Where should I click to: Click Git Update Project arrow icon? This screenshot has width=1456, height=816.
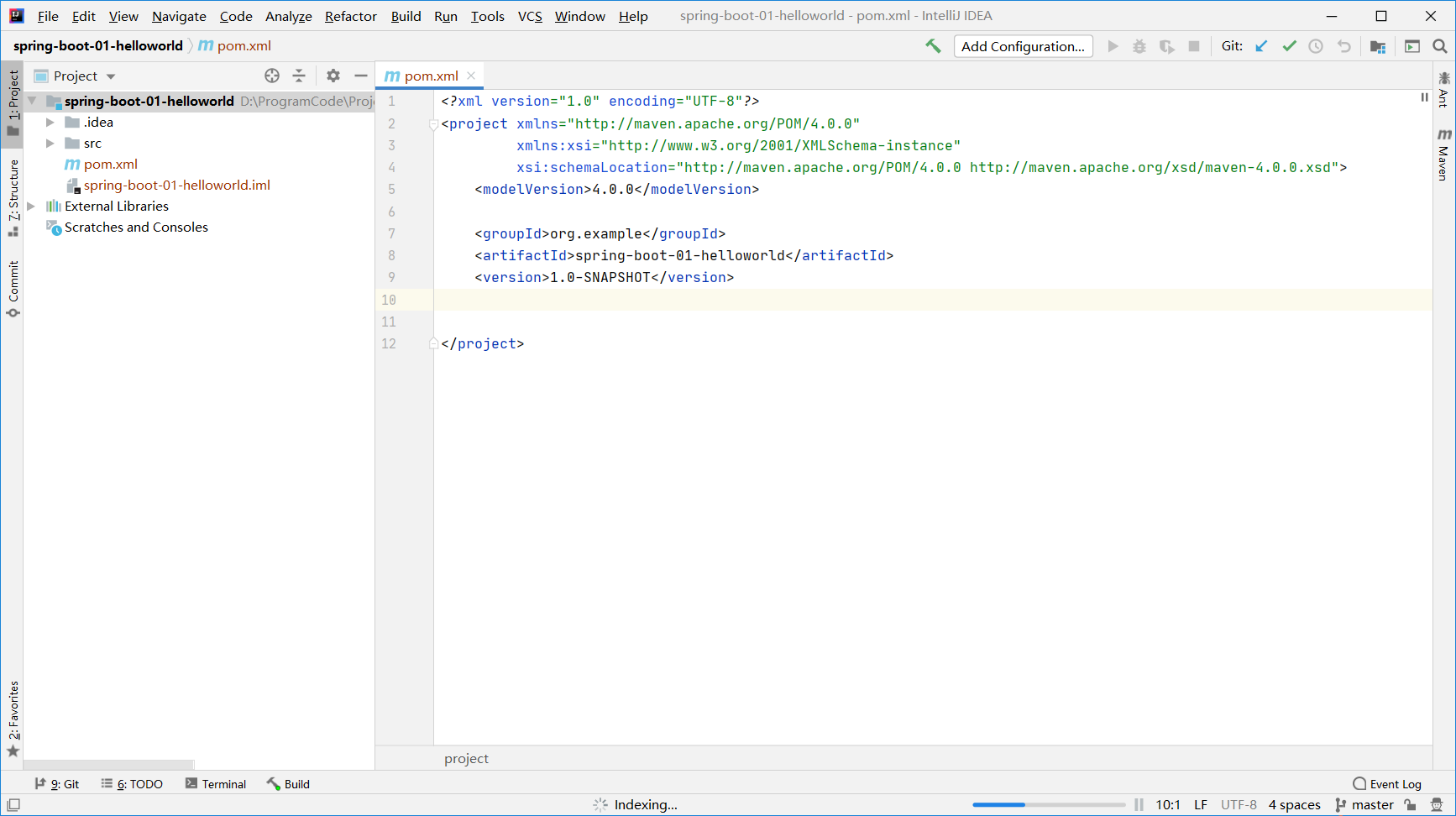[1261, 46]
